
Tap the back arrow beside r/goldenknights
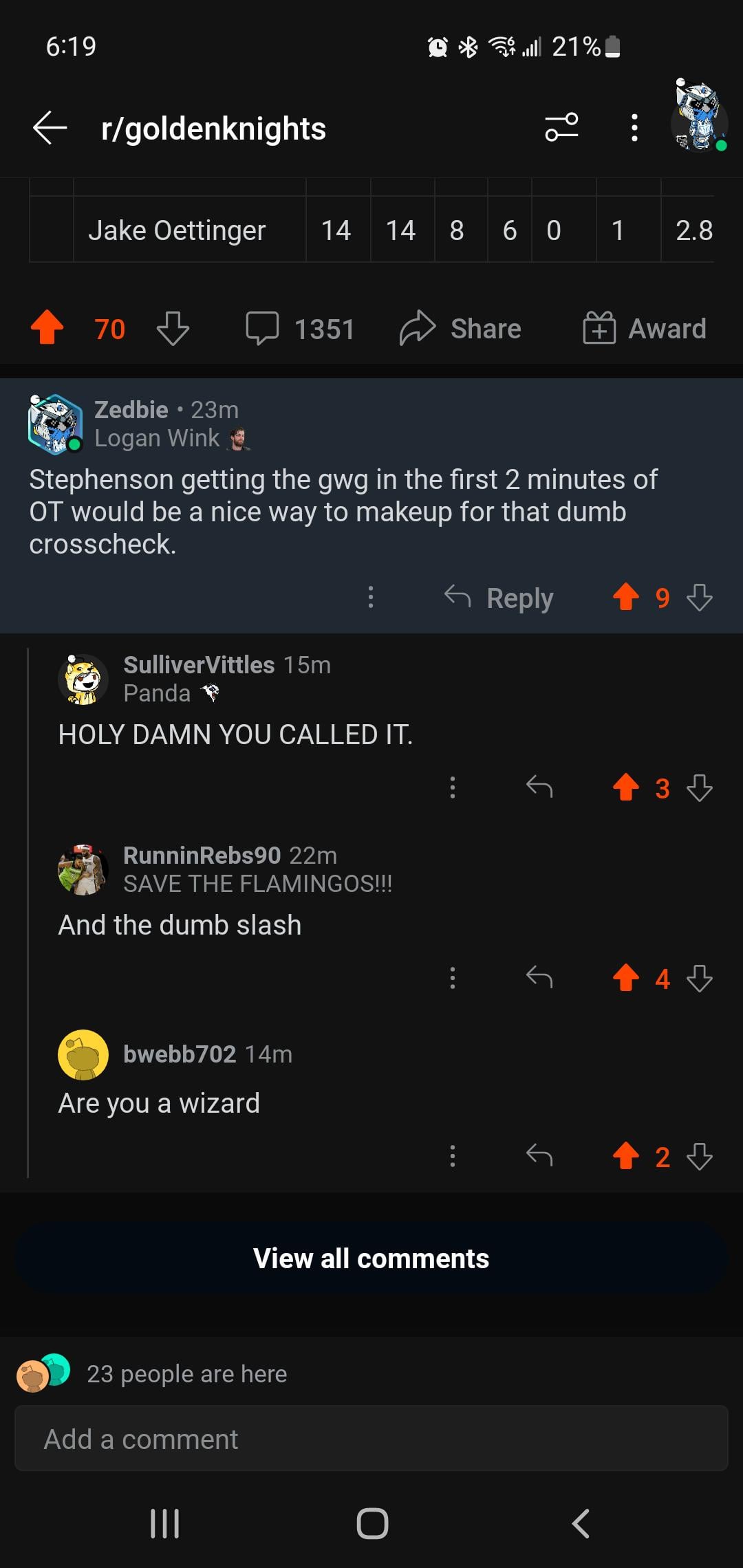coord(50,128)
